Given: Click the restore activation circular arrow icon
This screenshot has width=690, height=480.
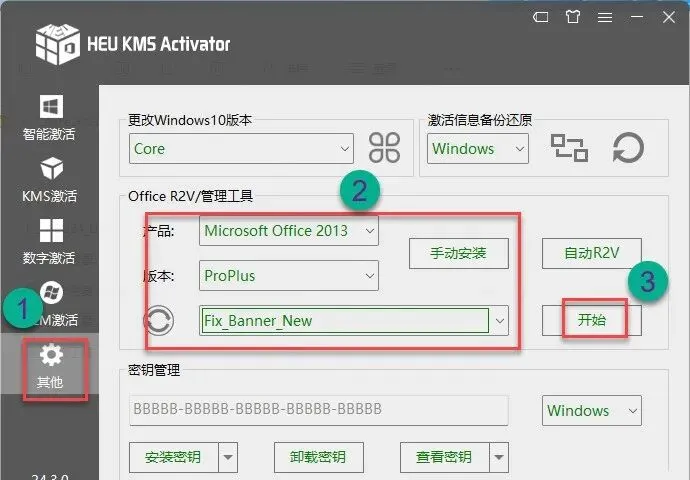Looking at the screenshot, I should pos(628,148).
